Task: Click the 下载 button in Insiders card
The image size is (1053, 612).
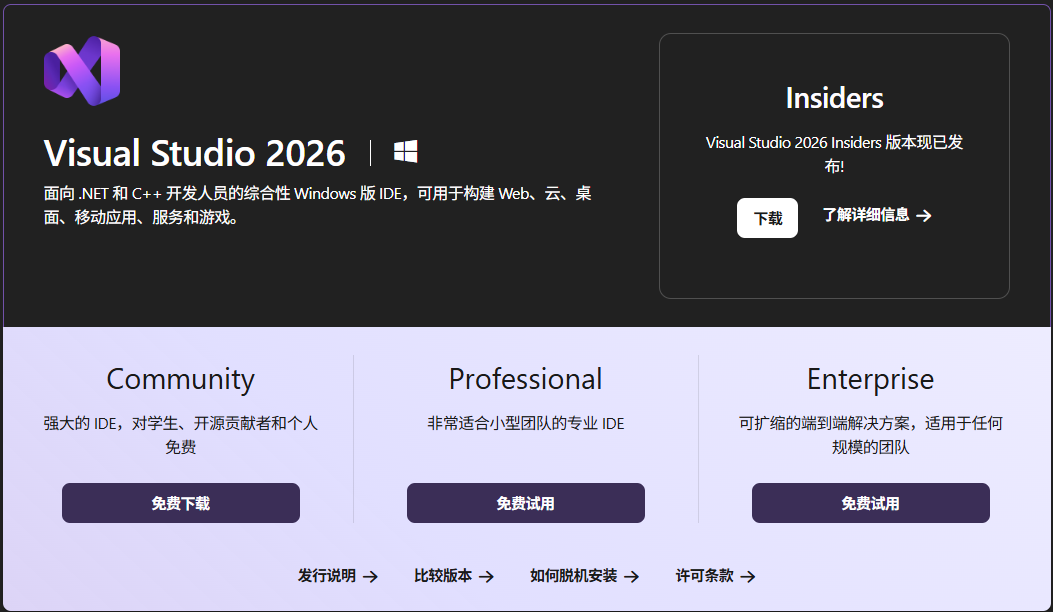Action: tap(767, 217)
